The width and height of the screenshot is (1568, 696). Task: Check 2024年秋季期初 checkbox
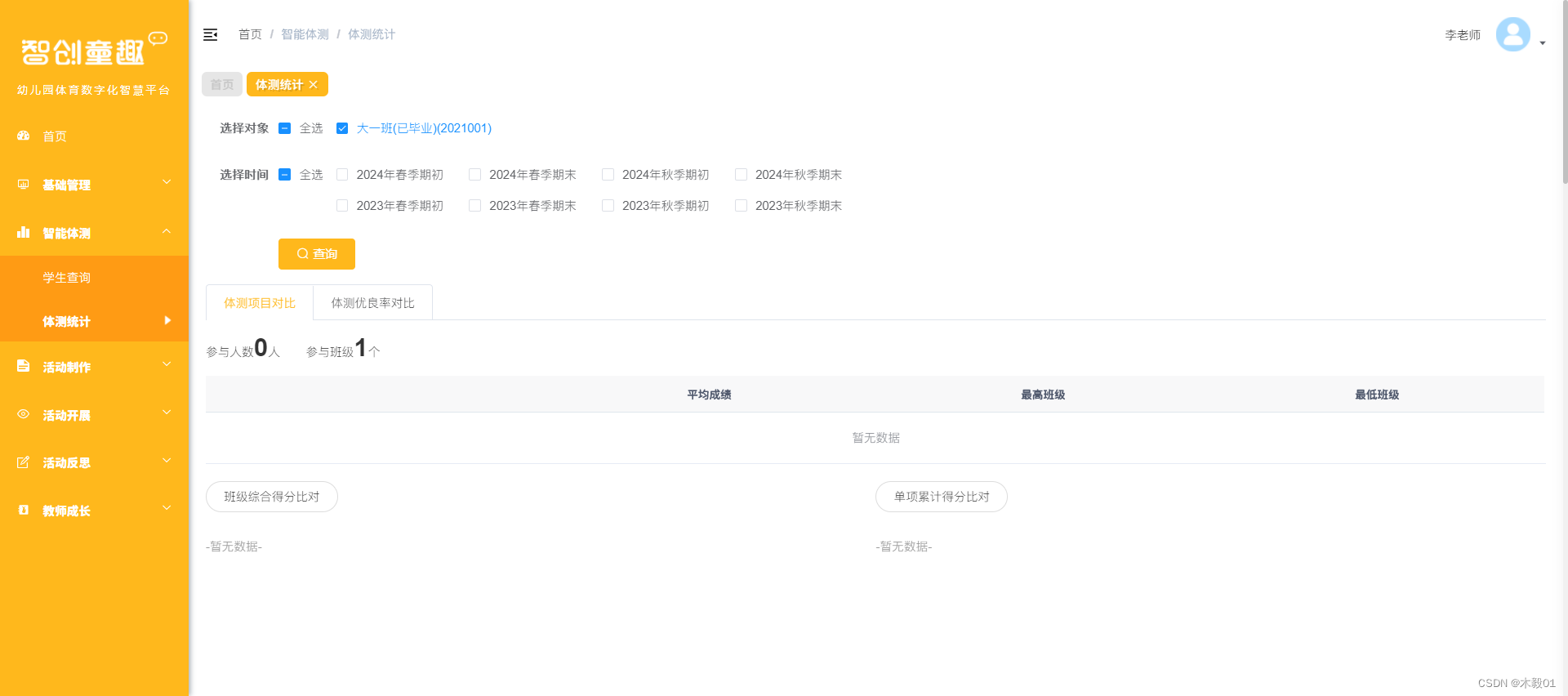(608, 175)
